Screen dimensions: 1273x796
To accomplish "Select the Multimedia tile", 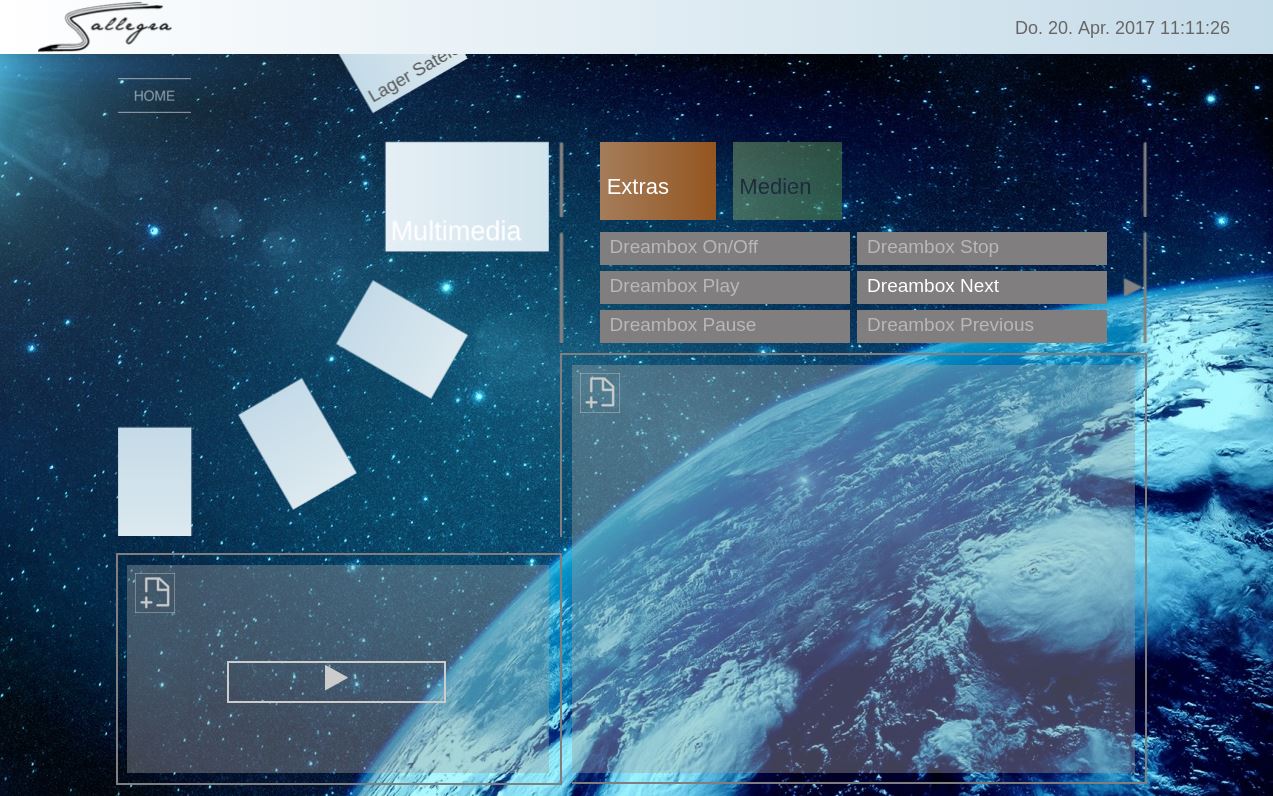I will 467,197.
